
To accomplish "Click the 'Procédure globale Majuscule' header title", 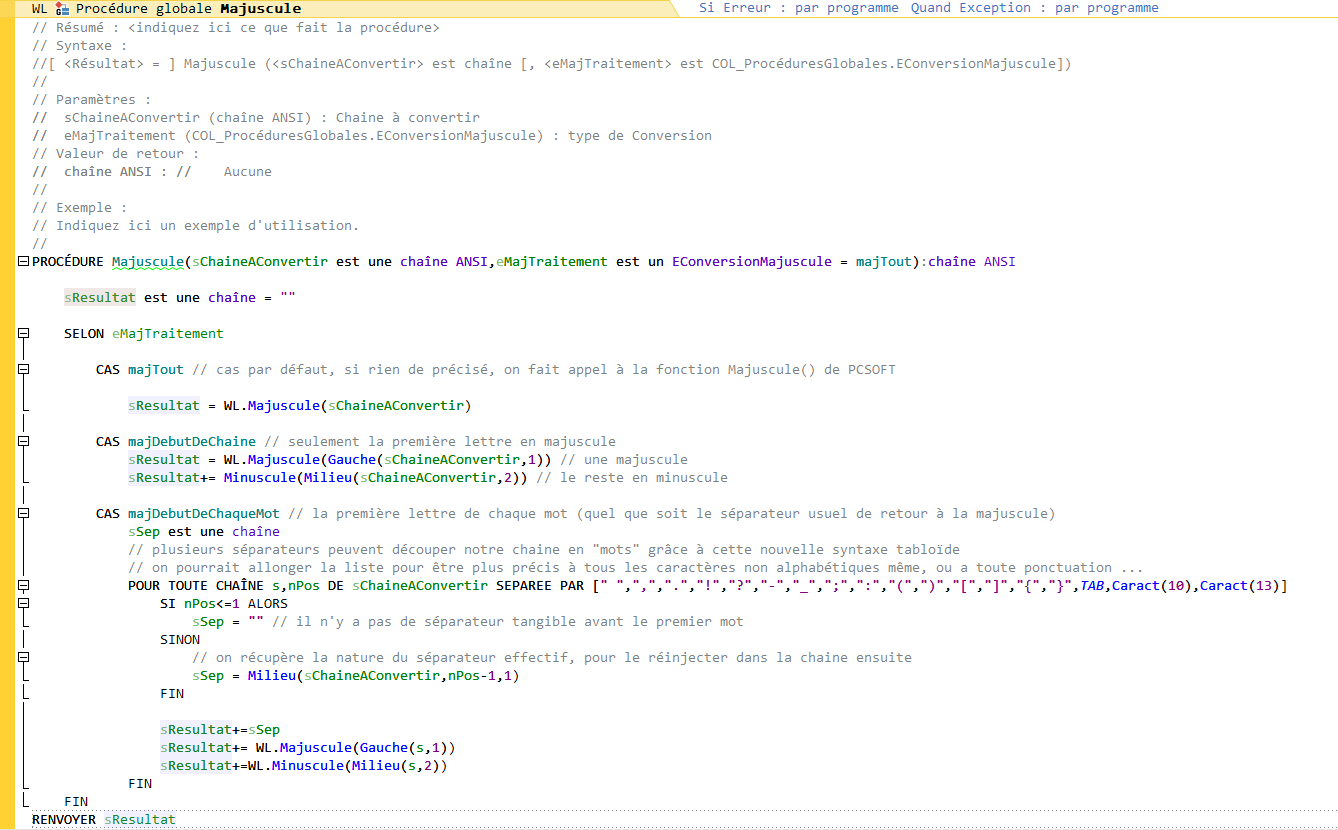I will 188,8.
